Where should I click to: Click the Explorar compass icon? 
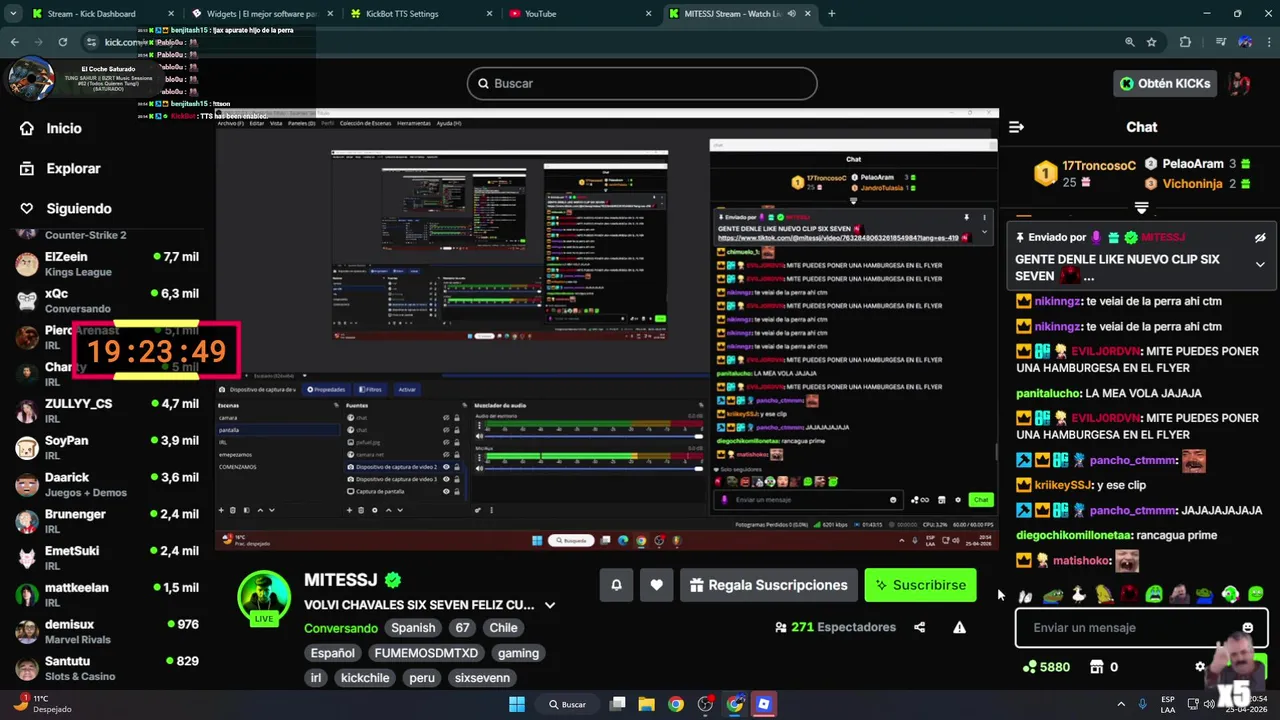point(27,169)
